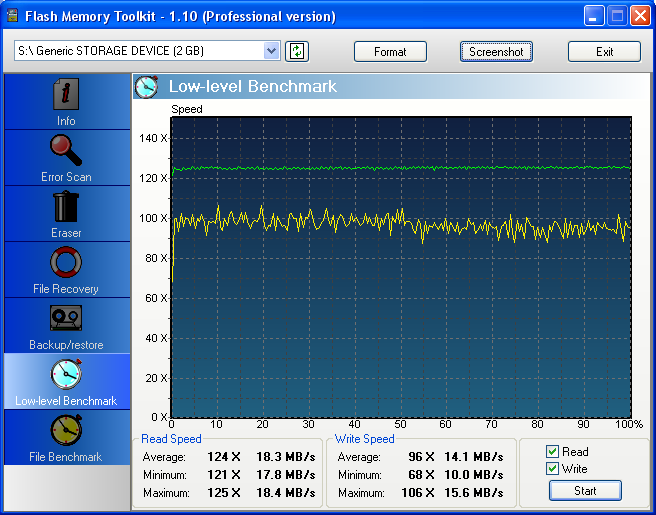Uncheck the Write checkbox
This screenshot has width=656, height=515.
pos(552,469)
